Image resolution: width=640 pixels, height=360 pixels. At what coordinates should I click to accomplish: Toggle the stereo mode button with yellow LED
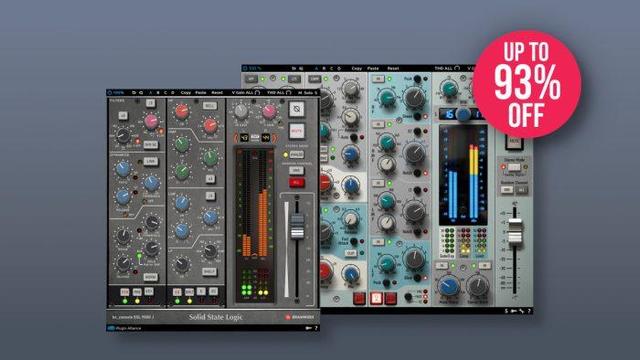coord(296,155)
